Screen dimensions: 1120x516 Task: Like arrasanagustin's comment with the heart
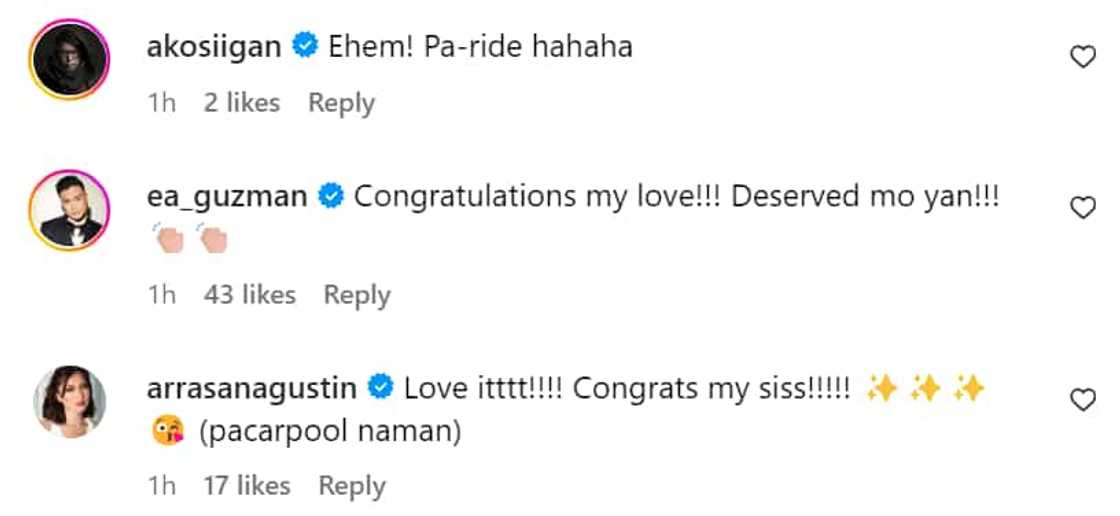pos(1082,401)
